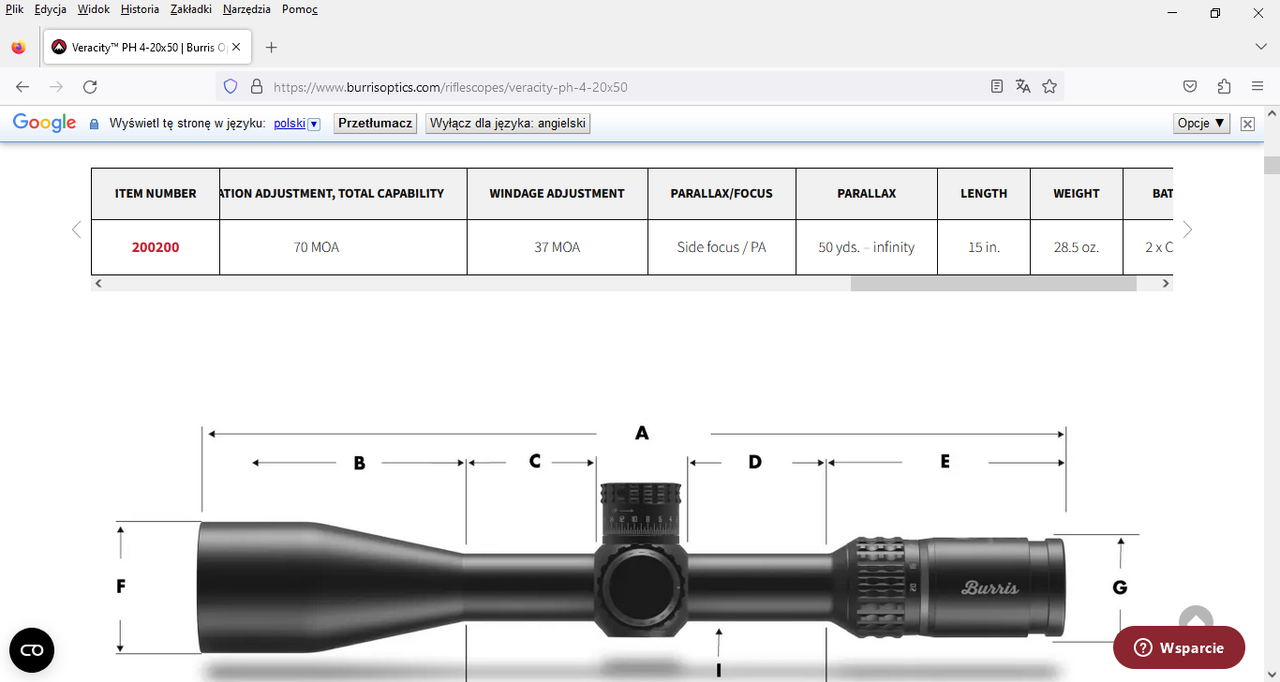Go forward with the forward arrow
Viewport: 1280px width, 682px height.
[x=56, y=87]
